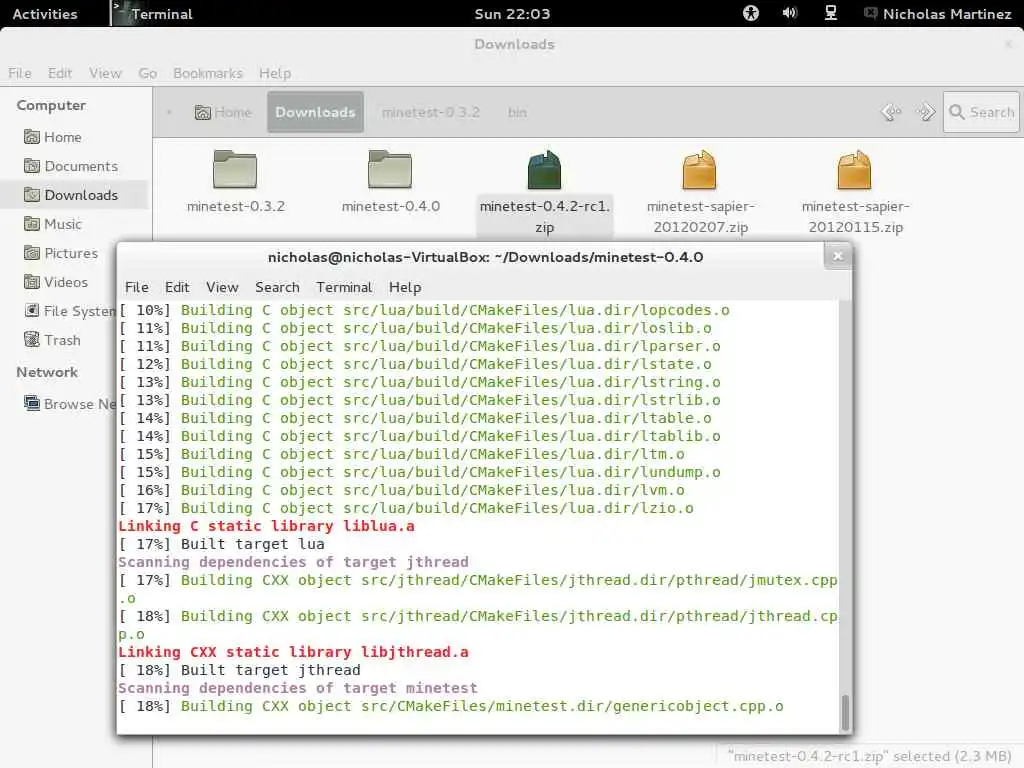Screen dimensions: 1024x768
Task: Click the Browse Network icon
Action: 31,403
